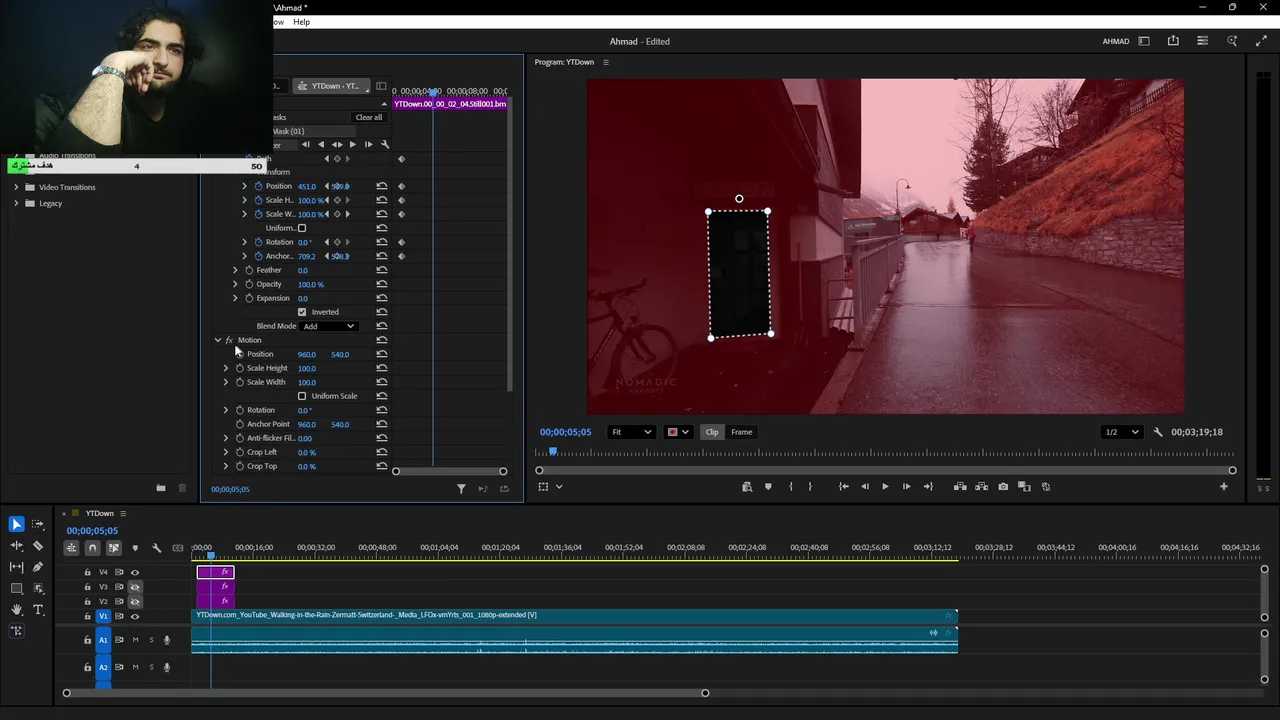Select the Selection tool arrow
The height and width of the screenshot is (720, 1280).
[x=16, y=524]
